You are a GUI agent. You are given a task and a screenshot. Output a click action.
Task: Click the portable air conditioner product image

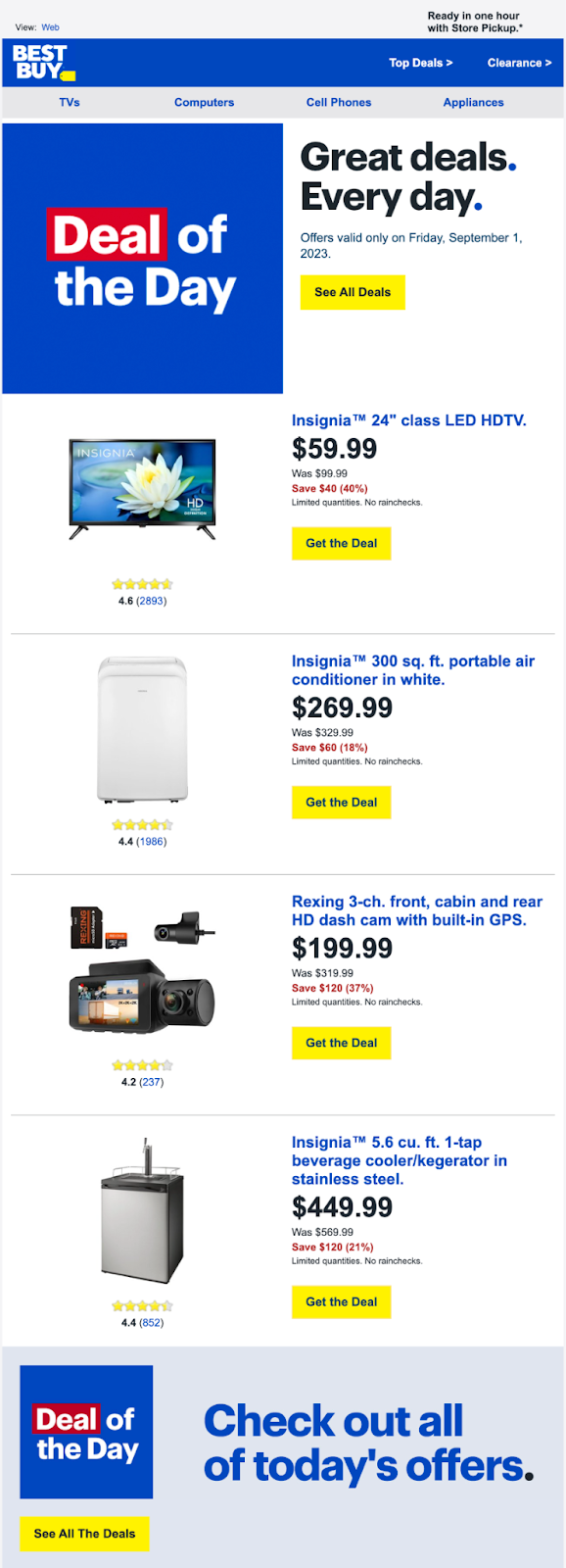pyautogui.click(x=143, y=730)
